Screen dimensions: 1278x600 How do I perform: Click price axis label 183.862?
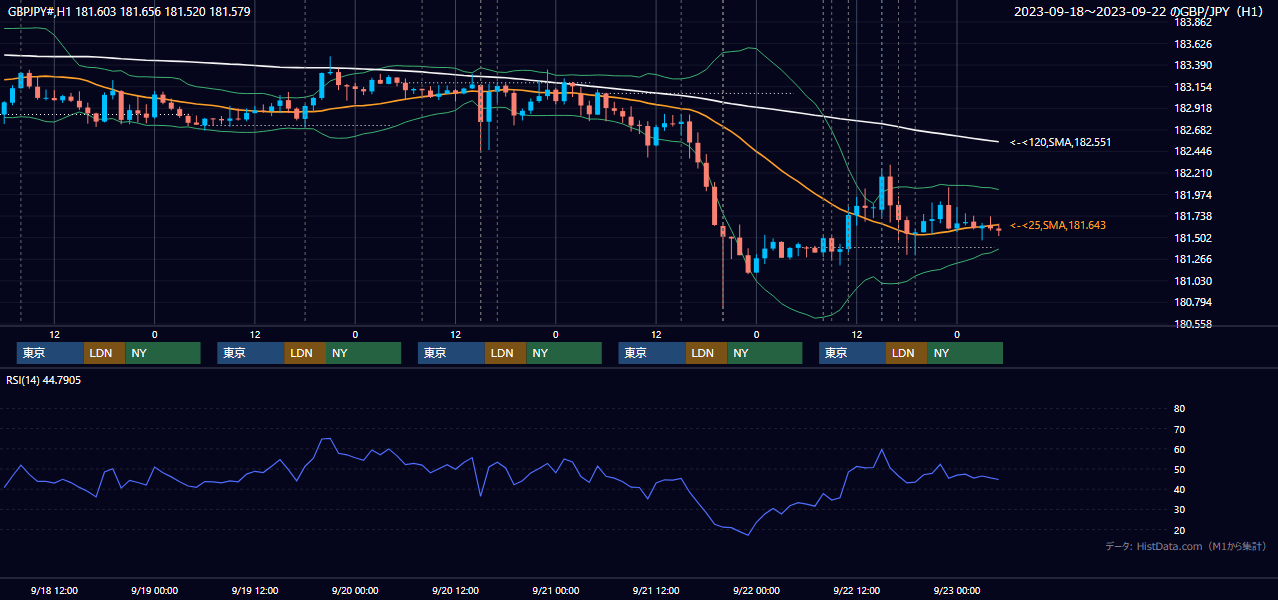pos(1193,22)
